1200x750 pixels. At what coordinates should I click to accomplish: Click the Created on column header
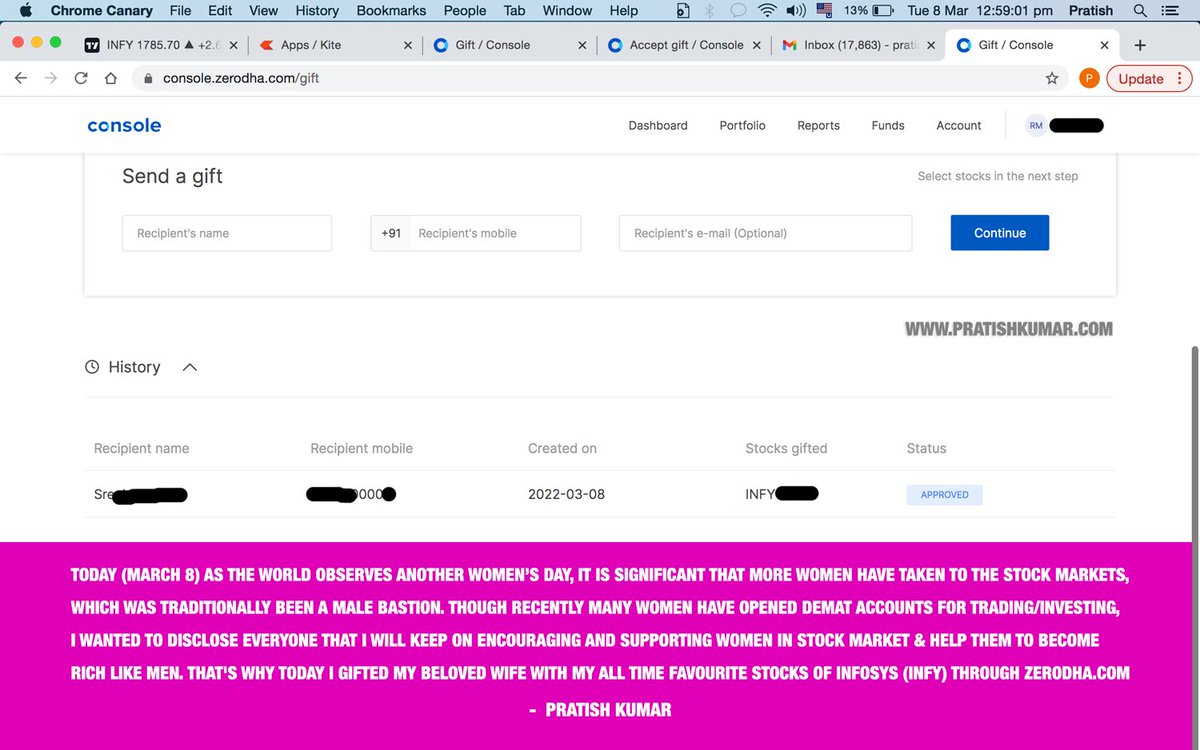pos(562,448)
